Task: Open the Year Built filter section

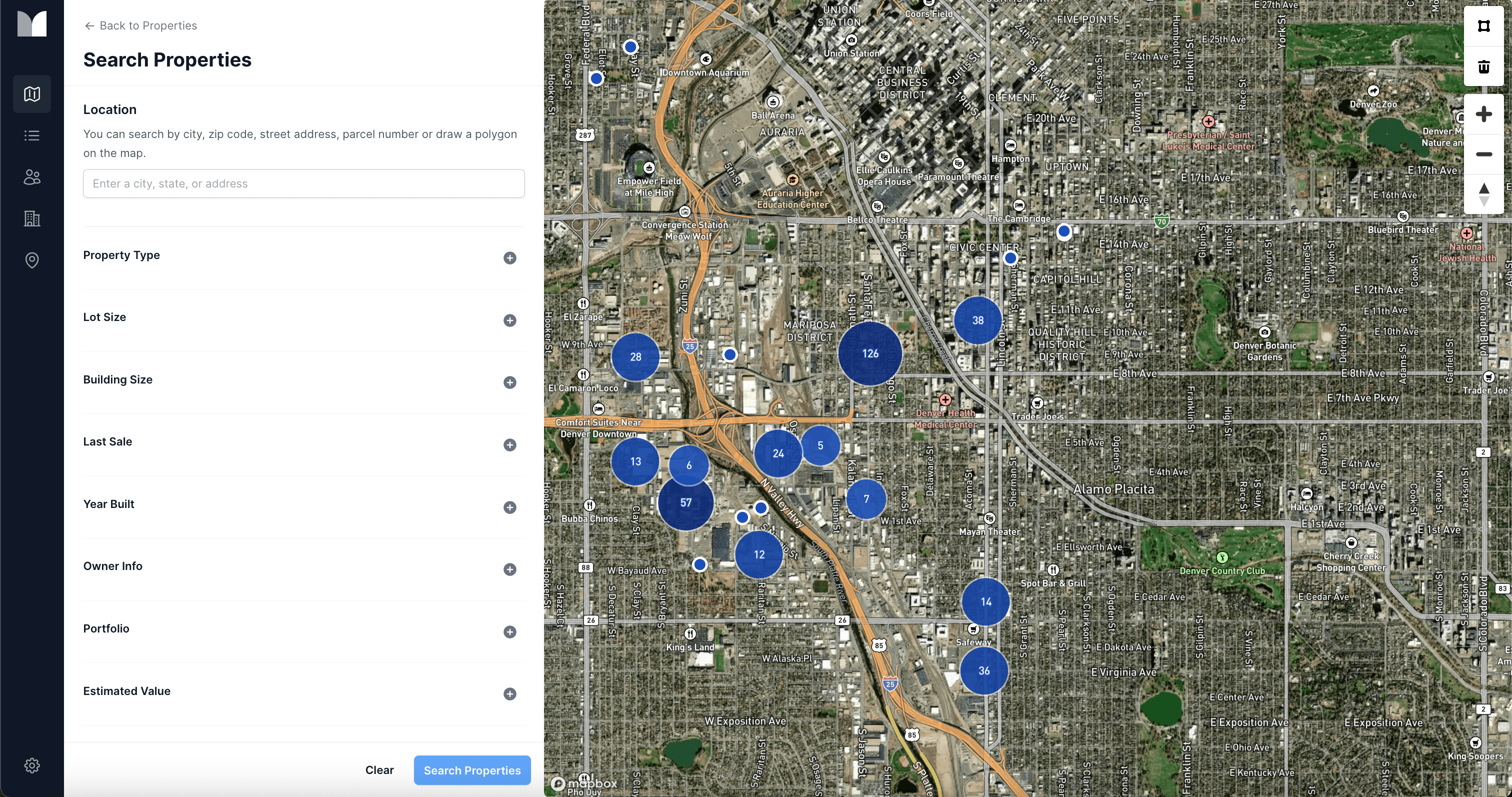Action: (509, 507)
